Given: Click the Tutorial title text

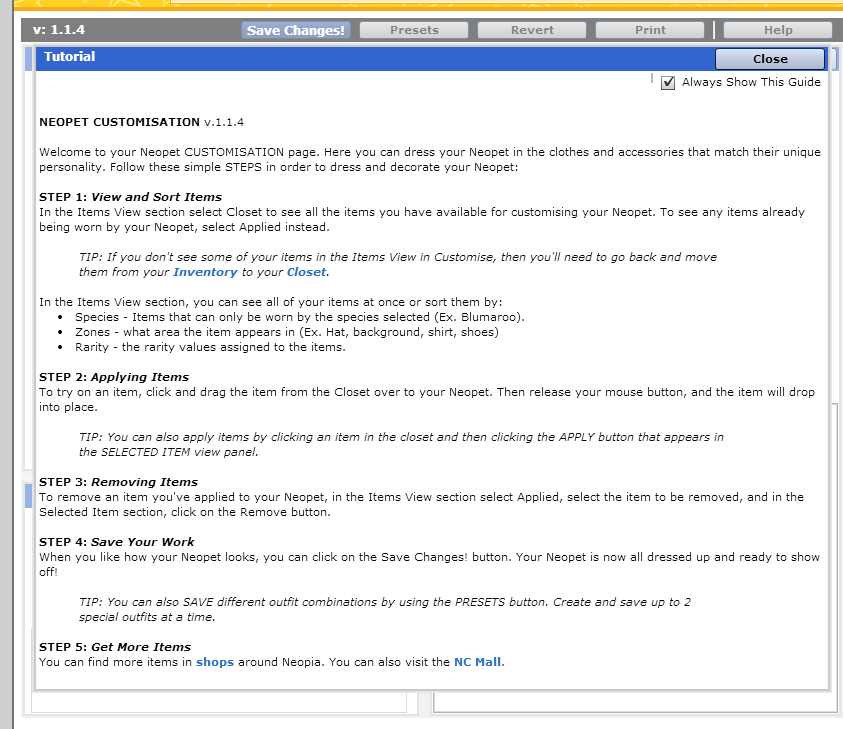Looking at the screenshot, I should click(69, 56).
